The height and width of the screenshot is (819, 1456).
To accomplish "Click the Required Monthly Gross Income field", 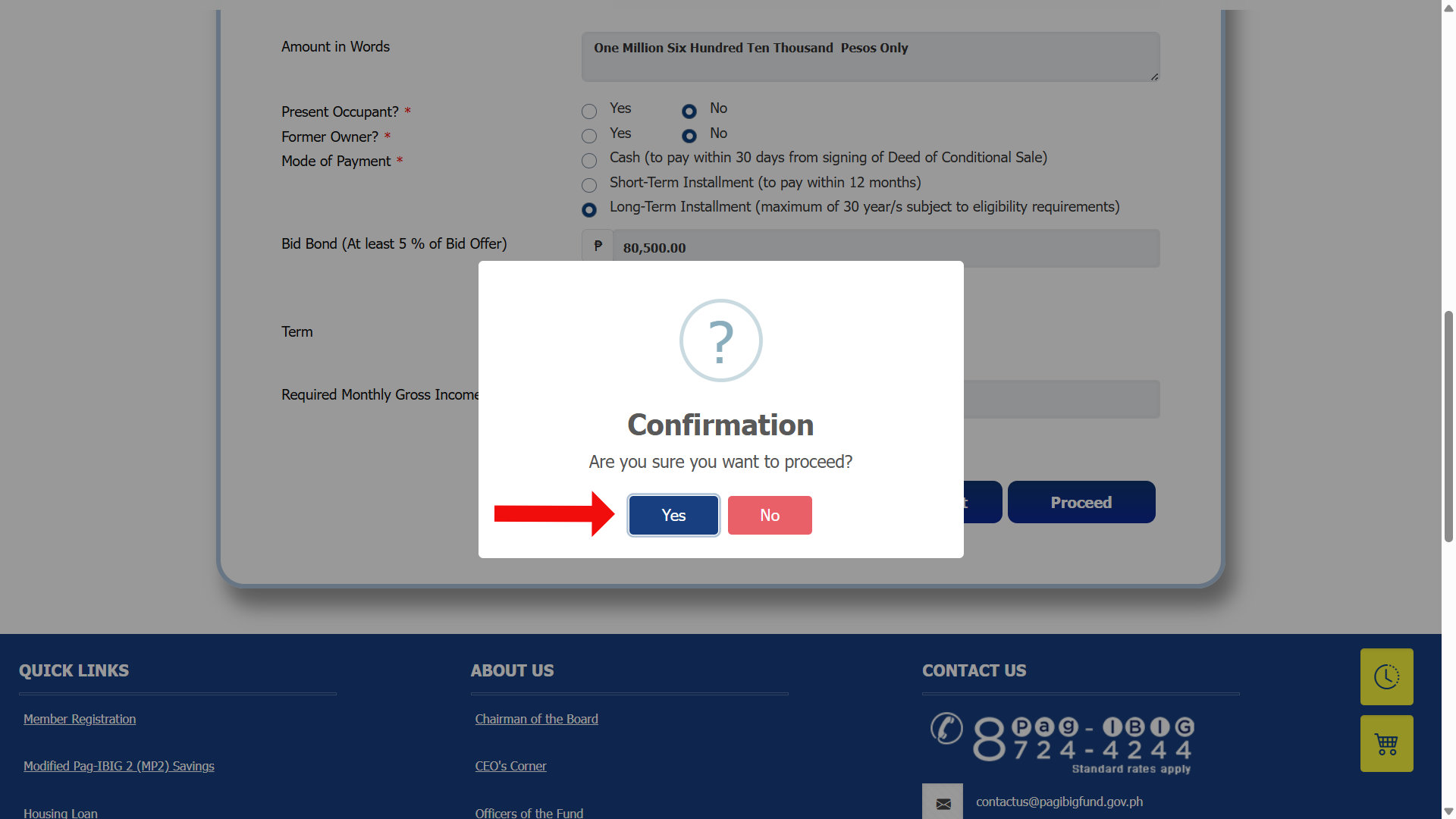I will click(x=1062, y=399).
